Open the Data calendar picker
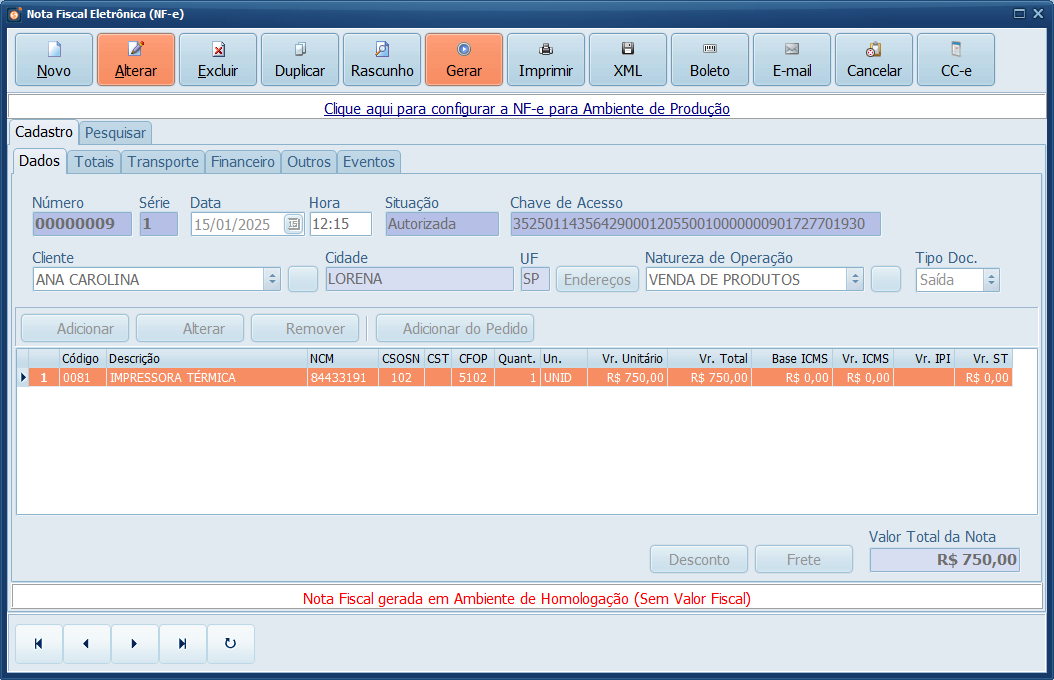Viewport: 1054px width, 680px height. (x=293, y=225)
